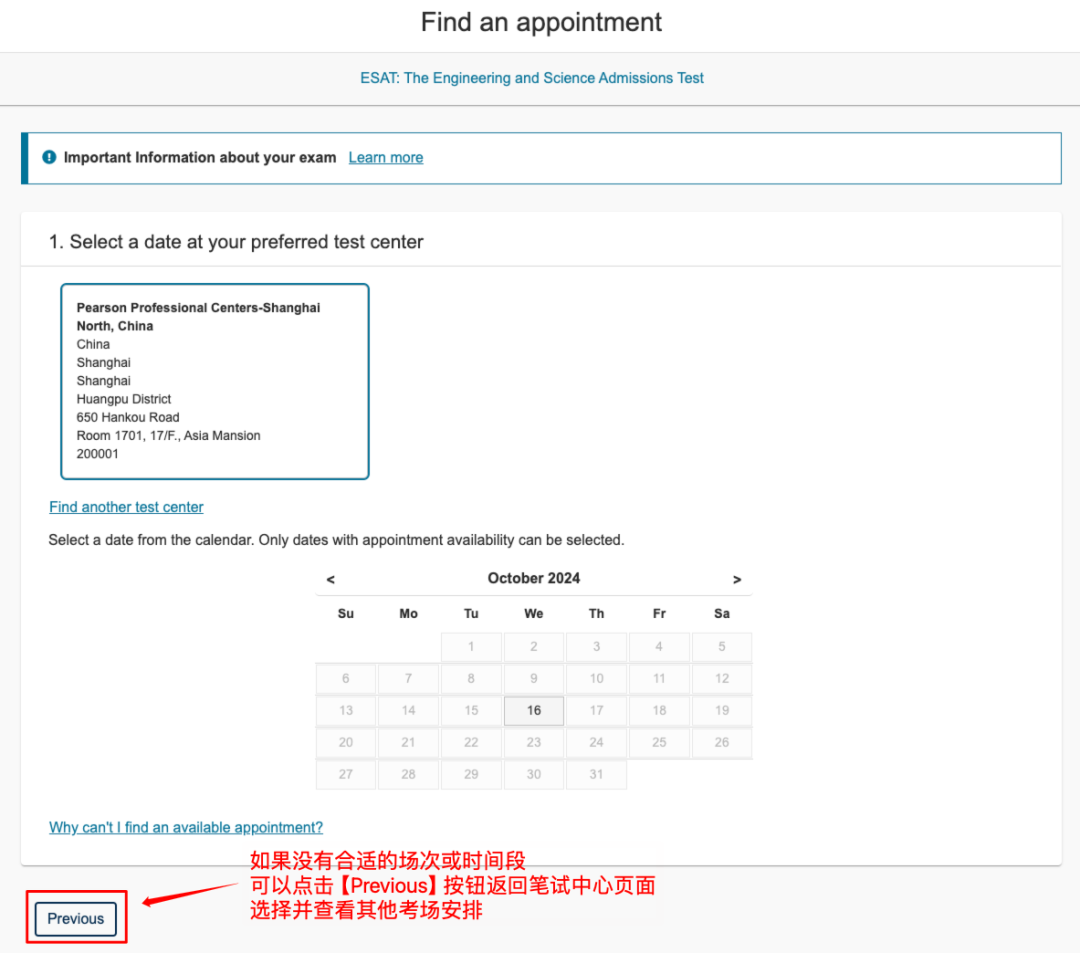1080x953 pixels.
Task: Click Find another test center link
Action: point(126,507)
